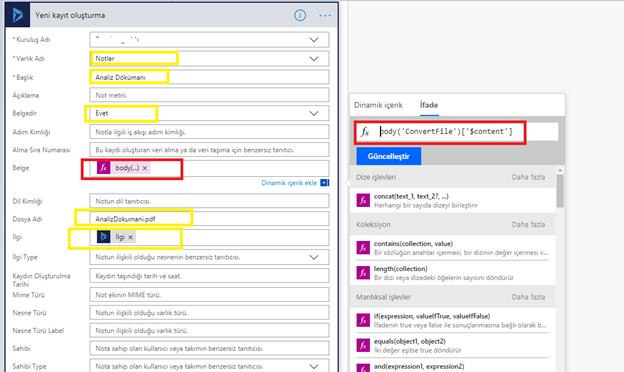Click the Sahibi input field
624x372 pixels.
click(x=209, y=349)
